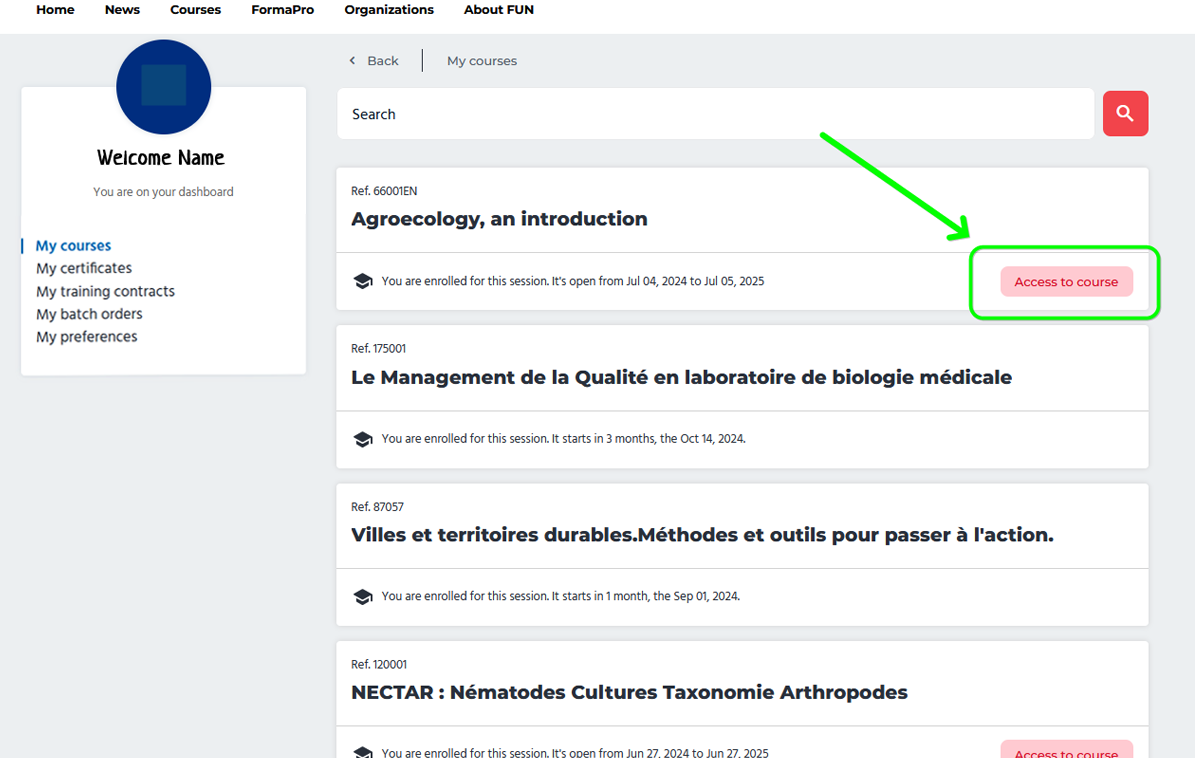Go to My batch orders
The width and height of the screenshot is (1195, 758).
pyautogui.click(x=89, y=314)
